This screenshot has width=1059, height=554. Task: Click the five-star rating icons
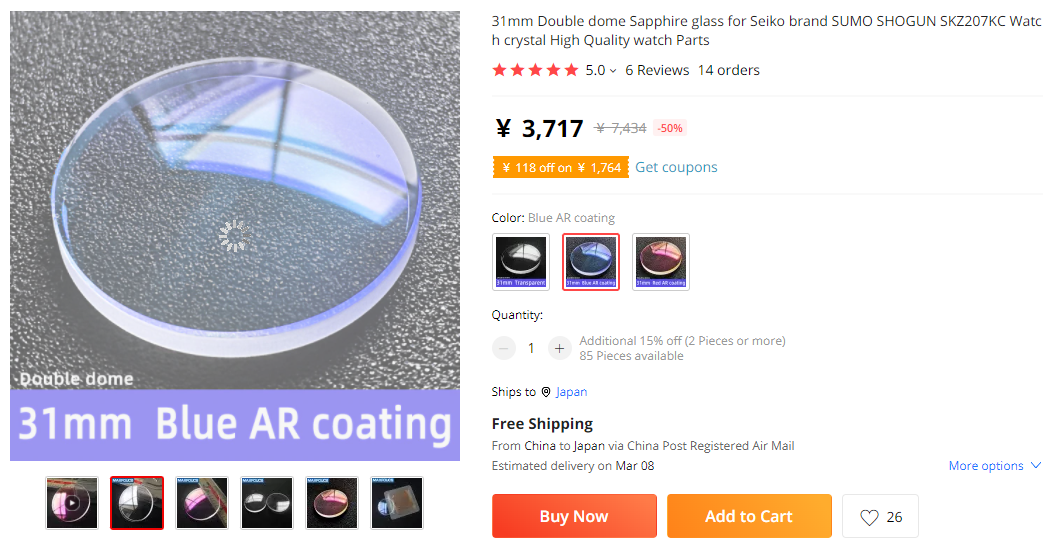click(x=536, y=70)
